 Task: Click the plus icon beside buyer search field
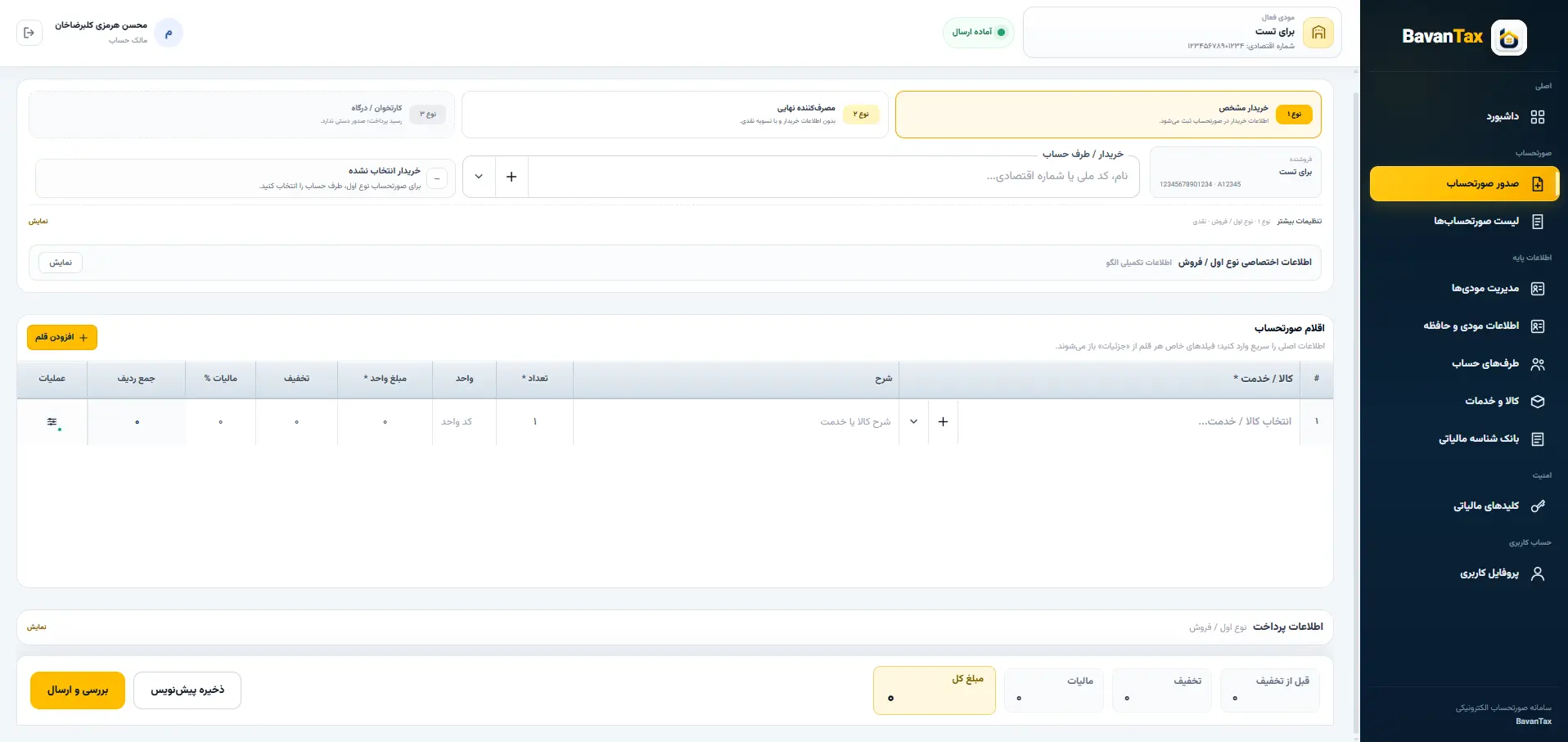[511, 177]
